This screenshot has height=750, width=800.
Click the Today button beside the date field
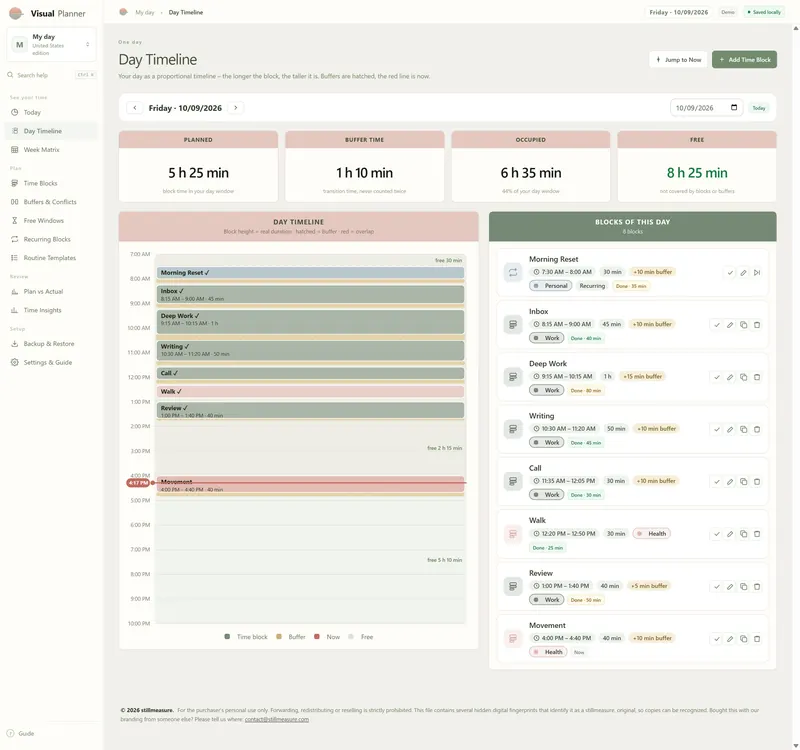point(759,108)
